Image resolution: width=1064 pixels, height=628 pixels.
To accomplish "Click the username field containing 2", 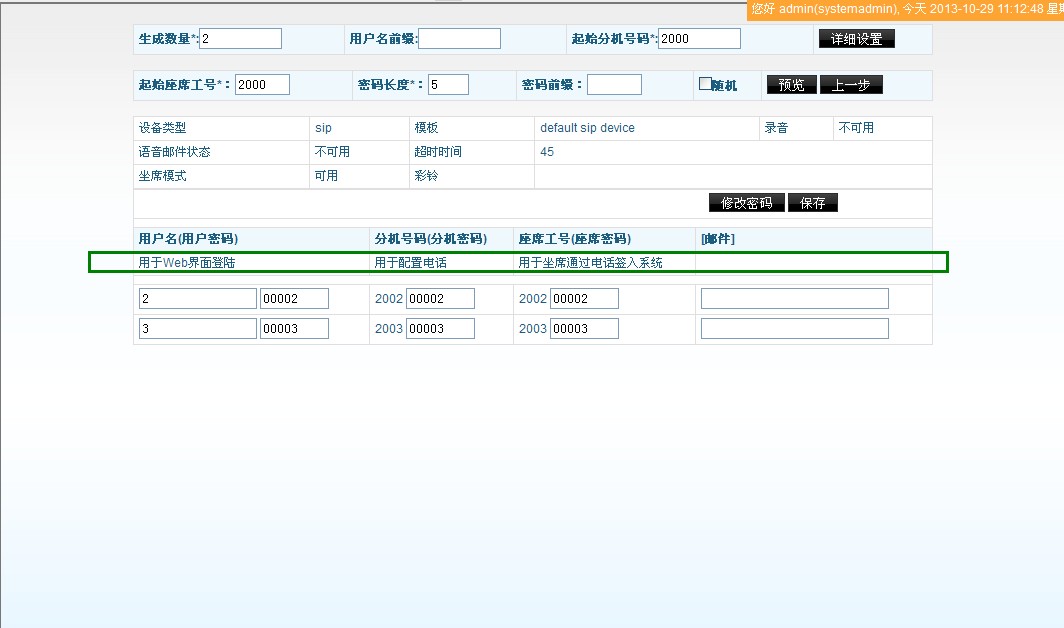I will click(x=198, y=299).
